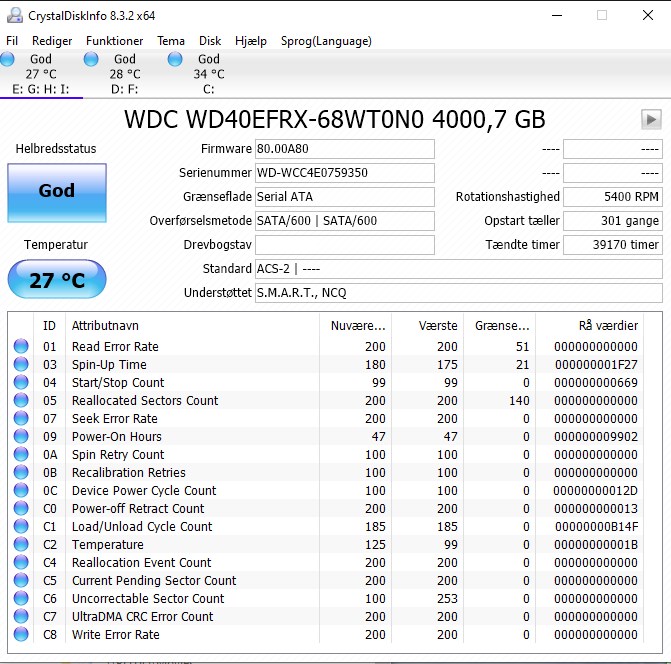
Task: Click the status orb of Temperature attribute
Action: pos(21,544)
